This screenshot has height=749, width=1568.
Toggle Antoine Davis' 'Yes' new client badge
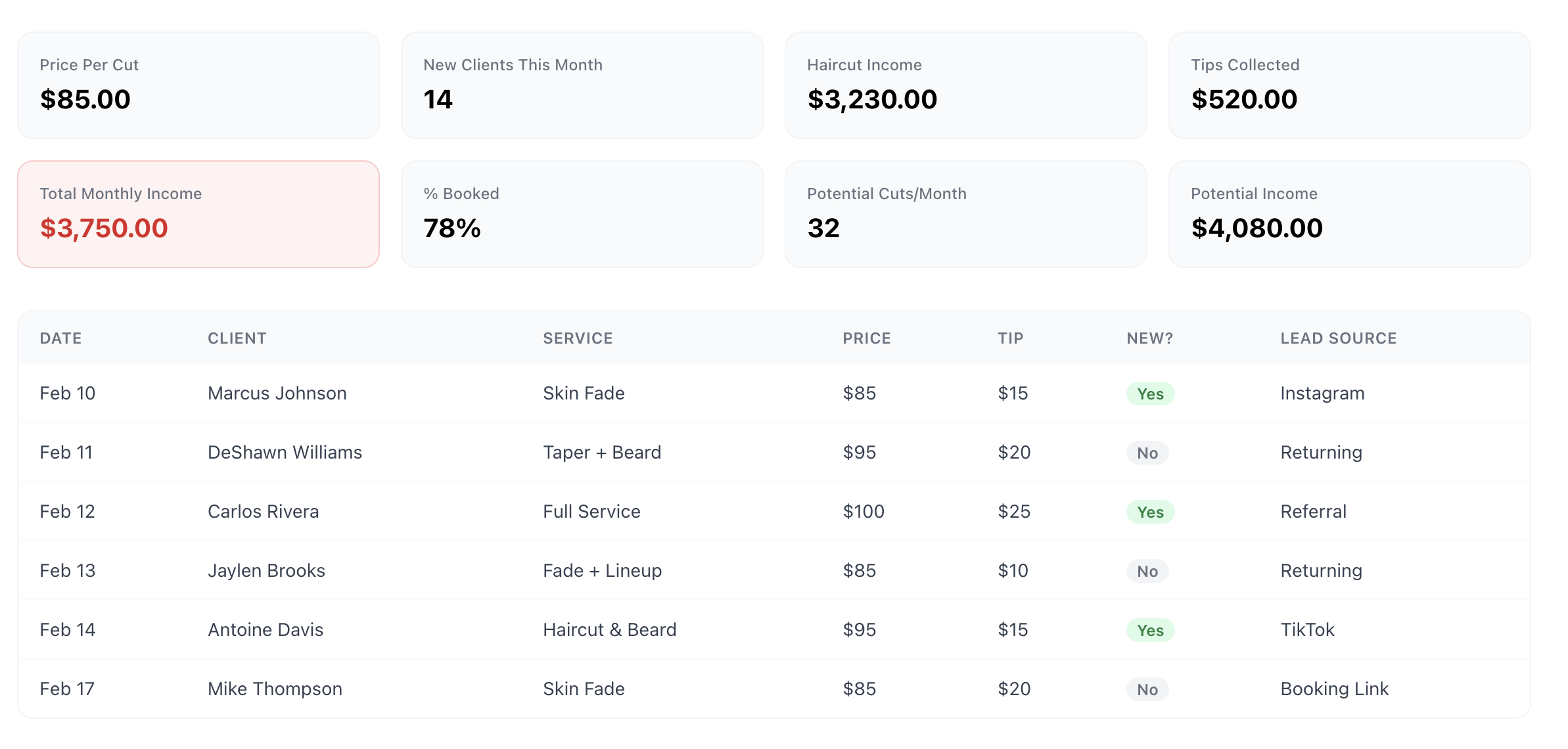click(1149, 630)
